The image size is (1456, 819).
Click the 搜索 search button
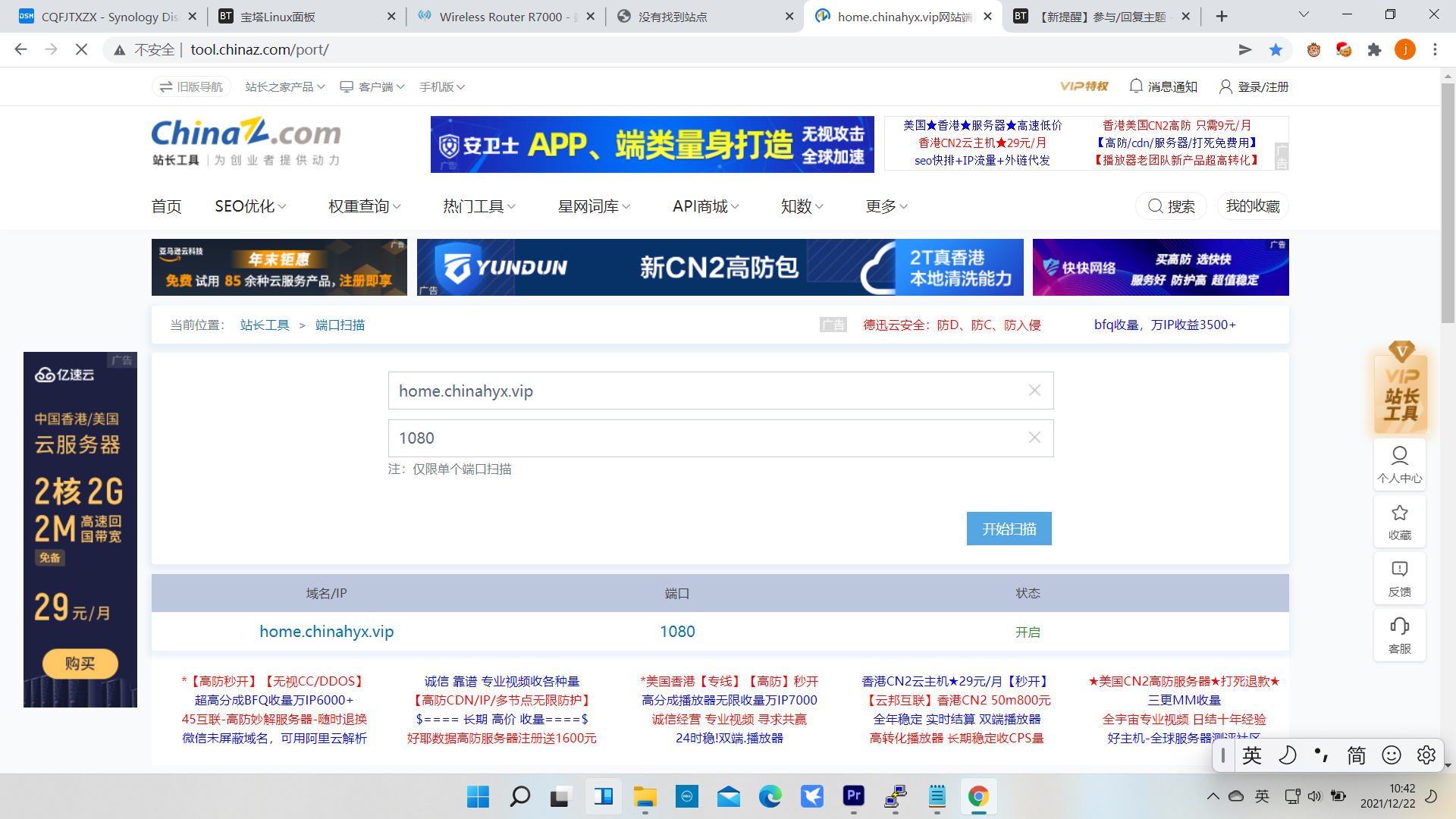(1172, 206)
